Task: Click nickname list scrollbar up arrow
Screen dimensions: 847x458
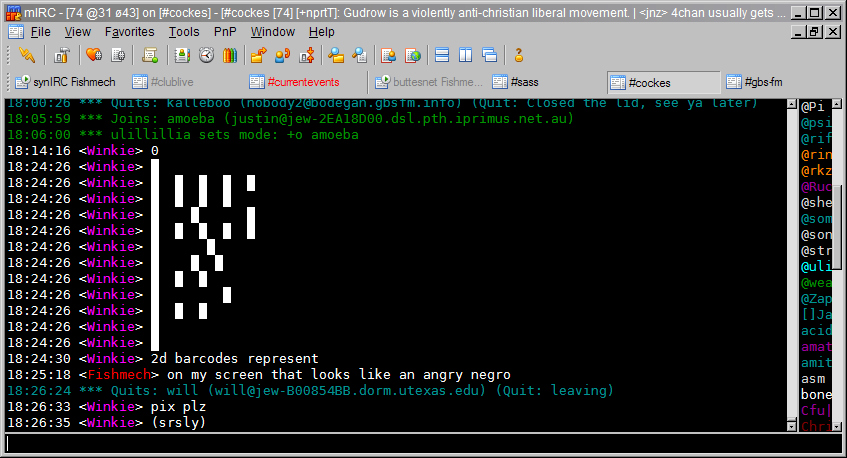Action: tap(837, 104)
